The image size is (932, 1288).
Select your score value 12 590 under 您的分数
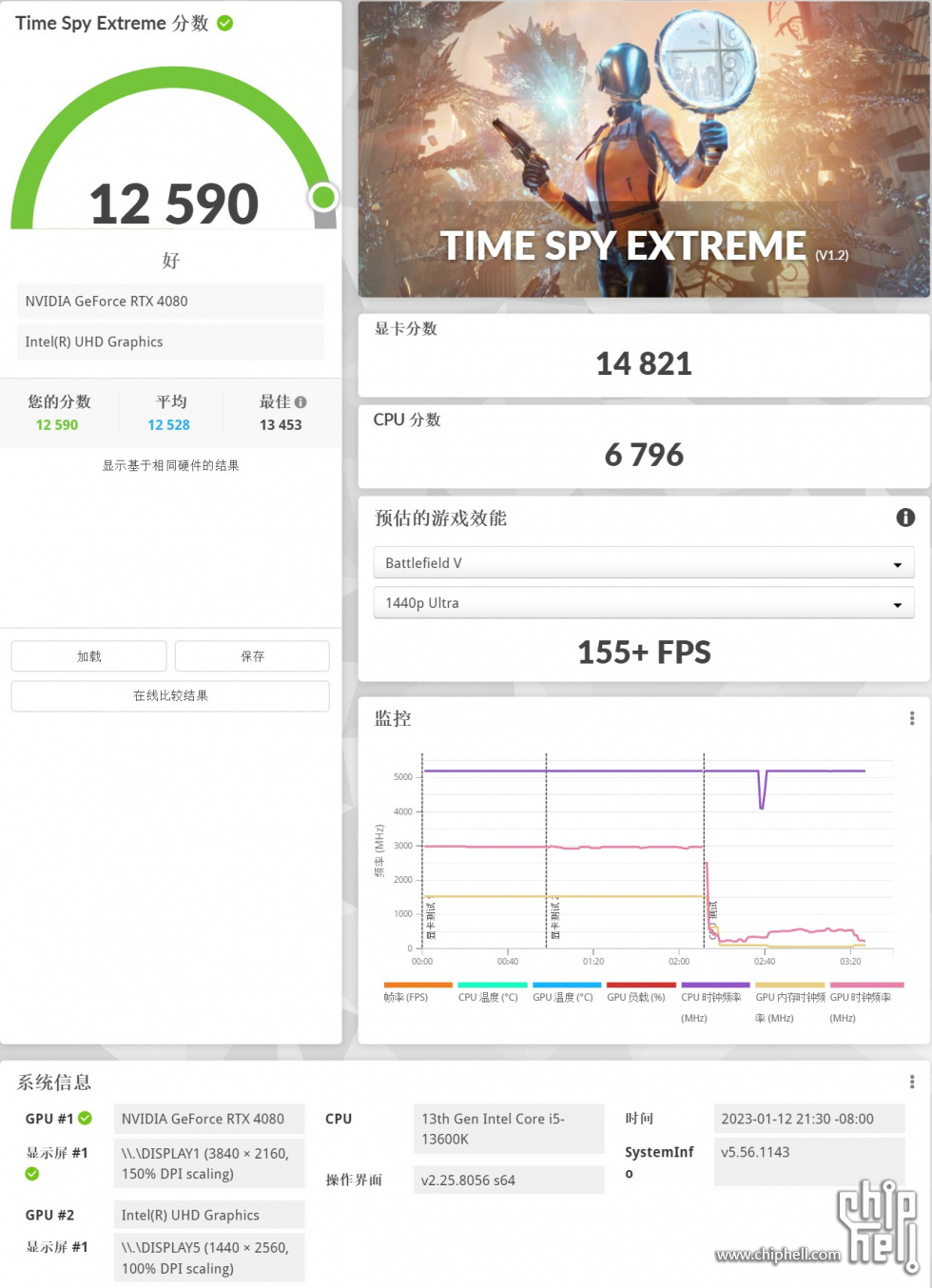[x=57, y=425]
